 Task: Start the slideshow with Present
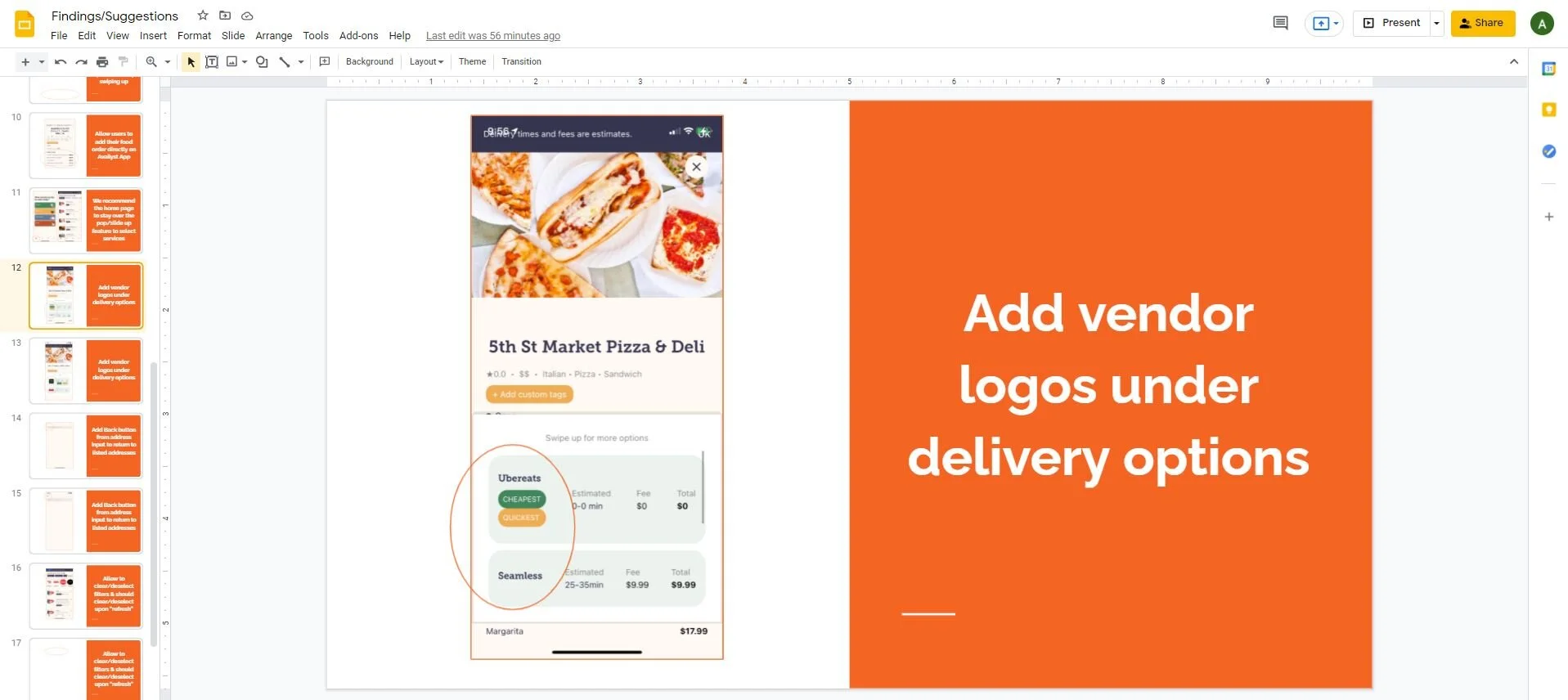1392,23
